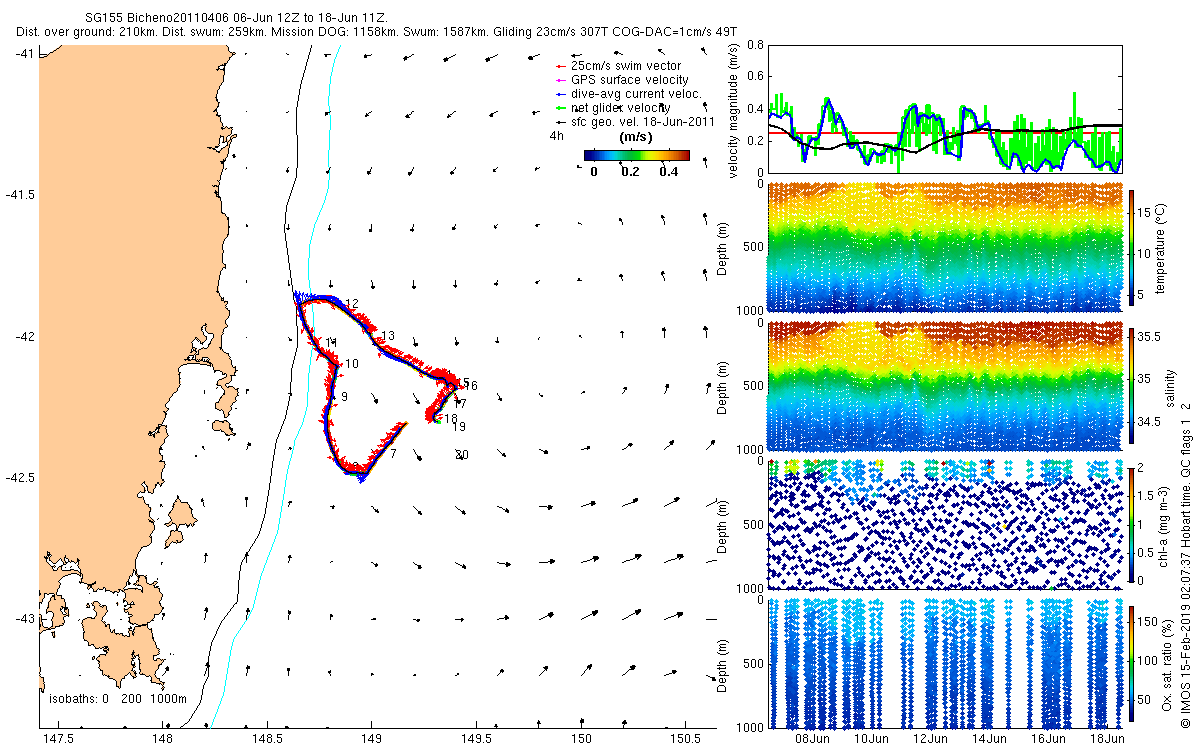Click the magenta GPS surface velocity legend marker

click(560, 80)
